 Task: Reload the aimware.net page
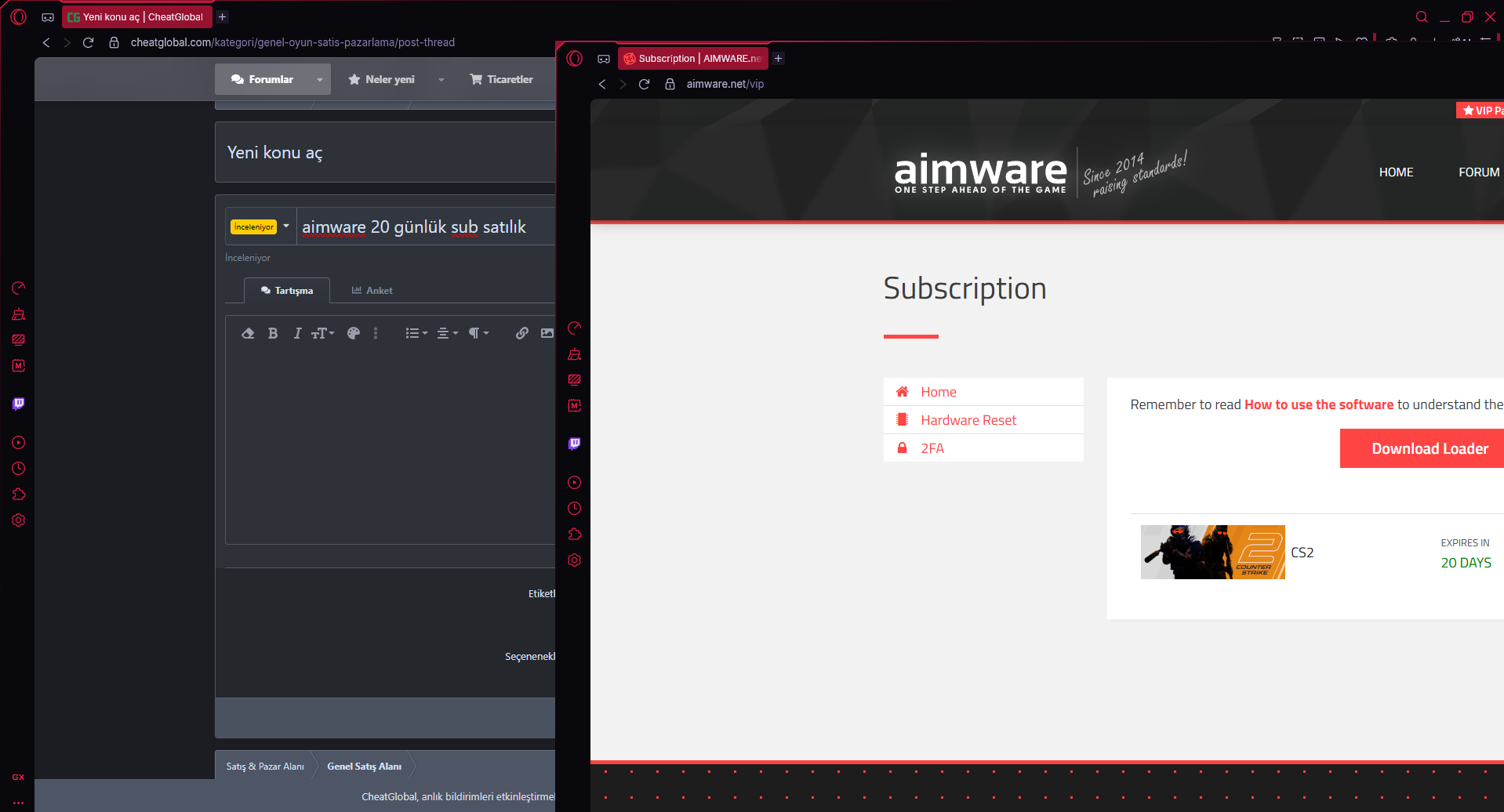tap(645, 84)
